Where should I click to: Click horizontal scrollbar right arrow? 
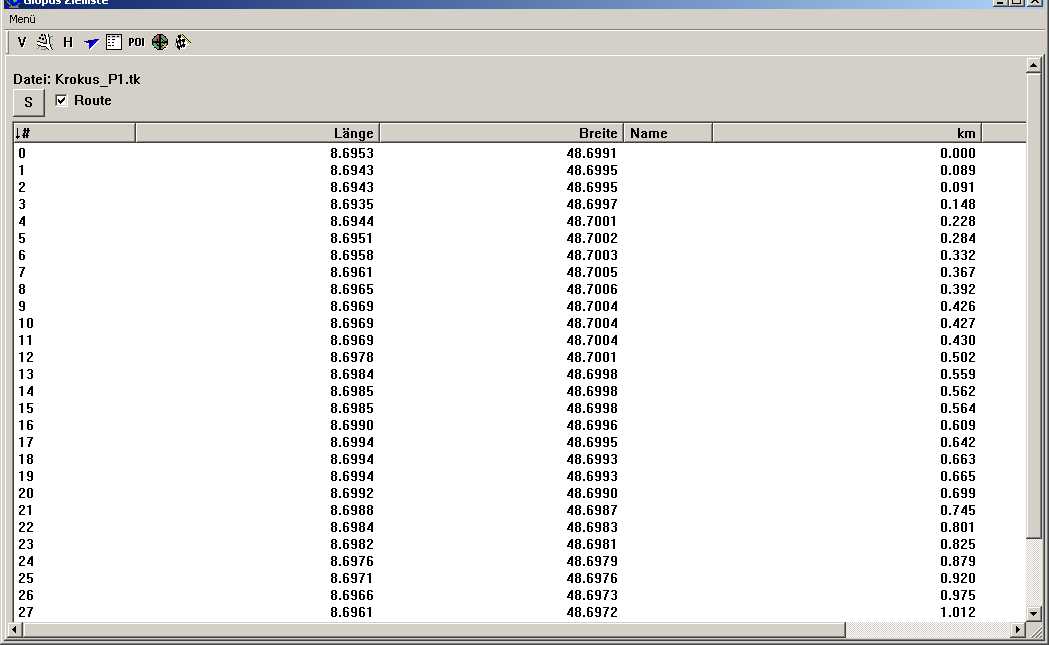(x=1018, y=630)
